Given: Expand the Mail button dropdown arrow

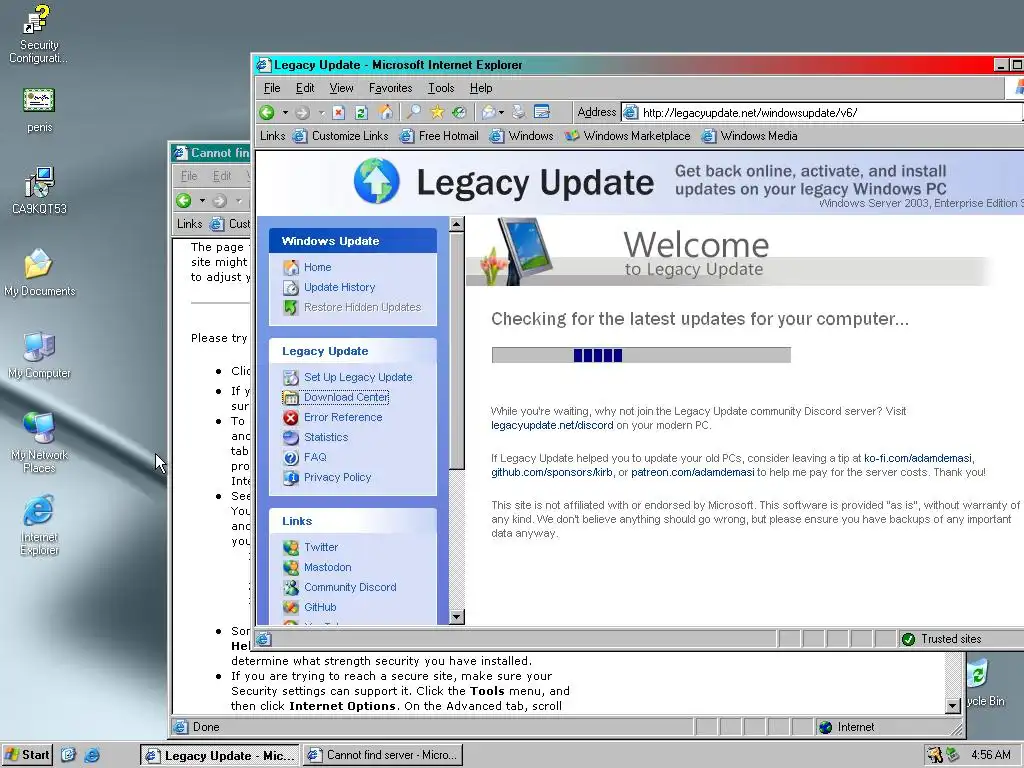Looking at the screenshot, I should (x=501, y=112).
